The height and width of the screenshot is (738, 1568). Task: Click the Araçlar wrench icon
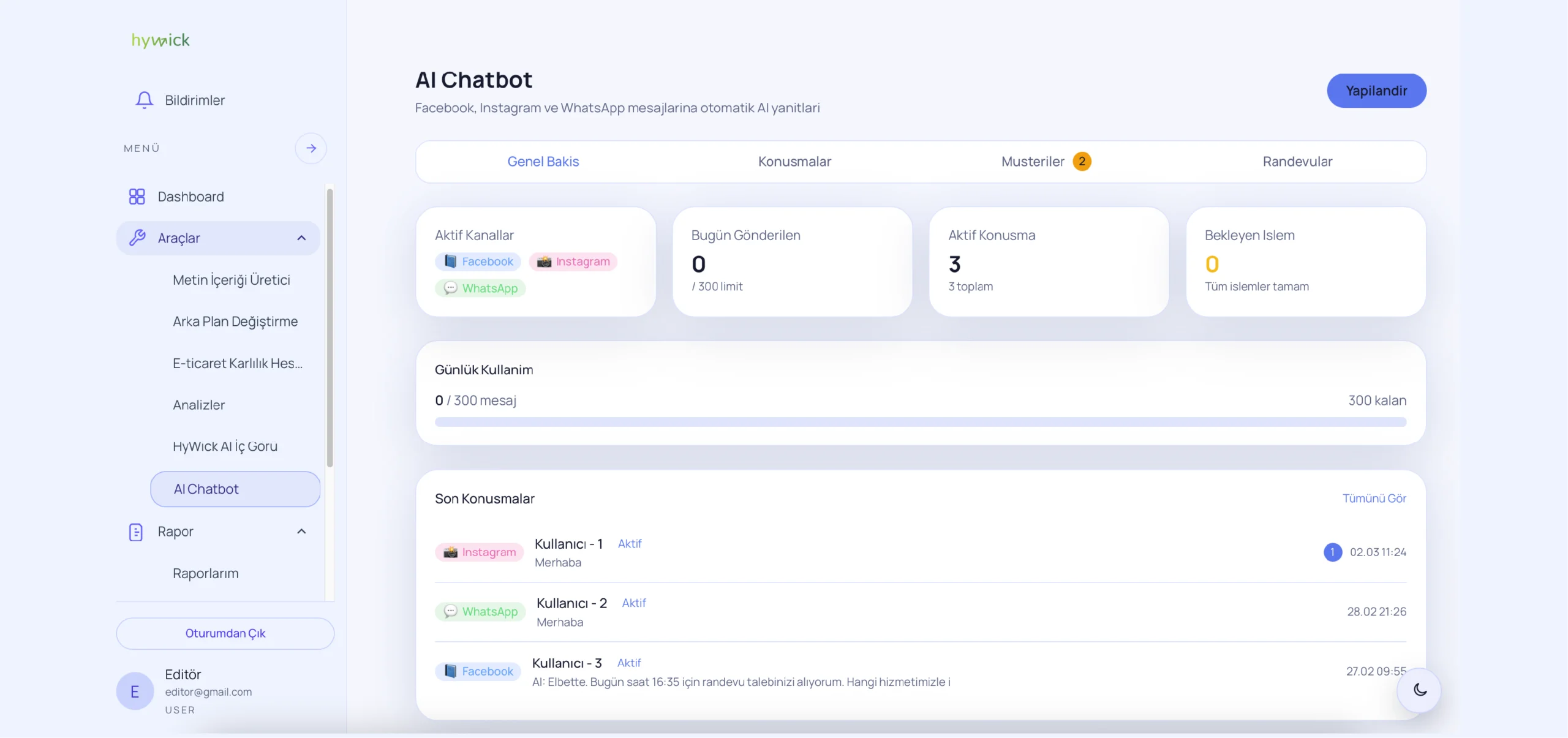pyautogui.click(x=137, y=238)
